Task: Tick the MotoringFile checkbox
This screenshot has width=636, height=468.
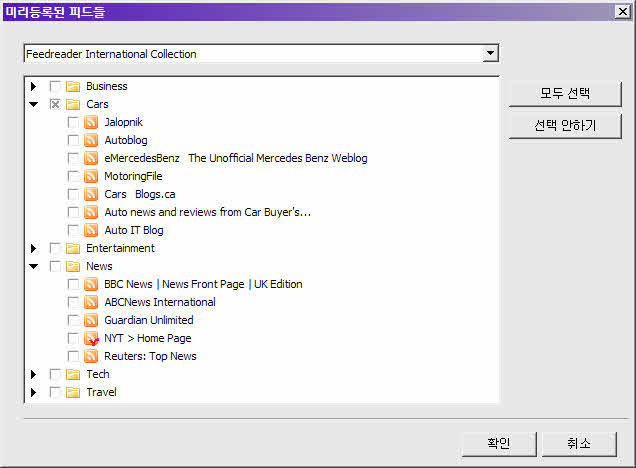Action: [x=73, y=176]
